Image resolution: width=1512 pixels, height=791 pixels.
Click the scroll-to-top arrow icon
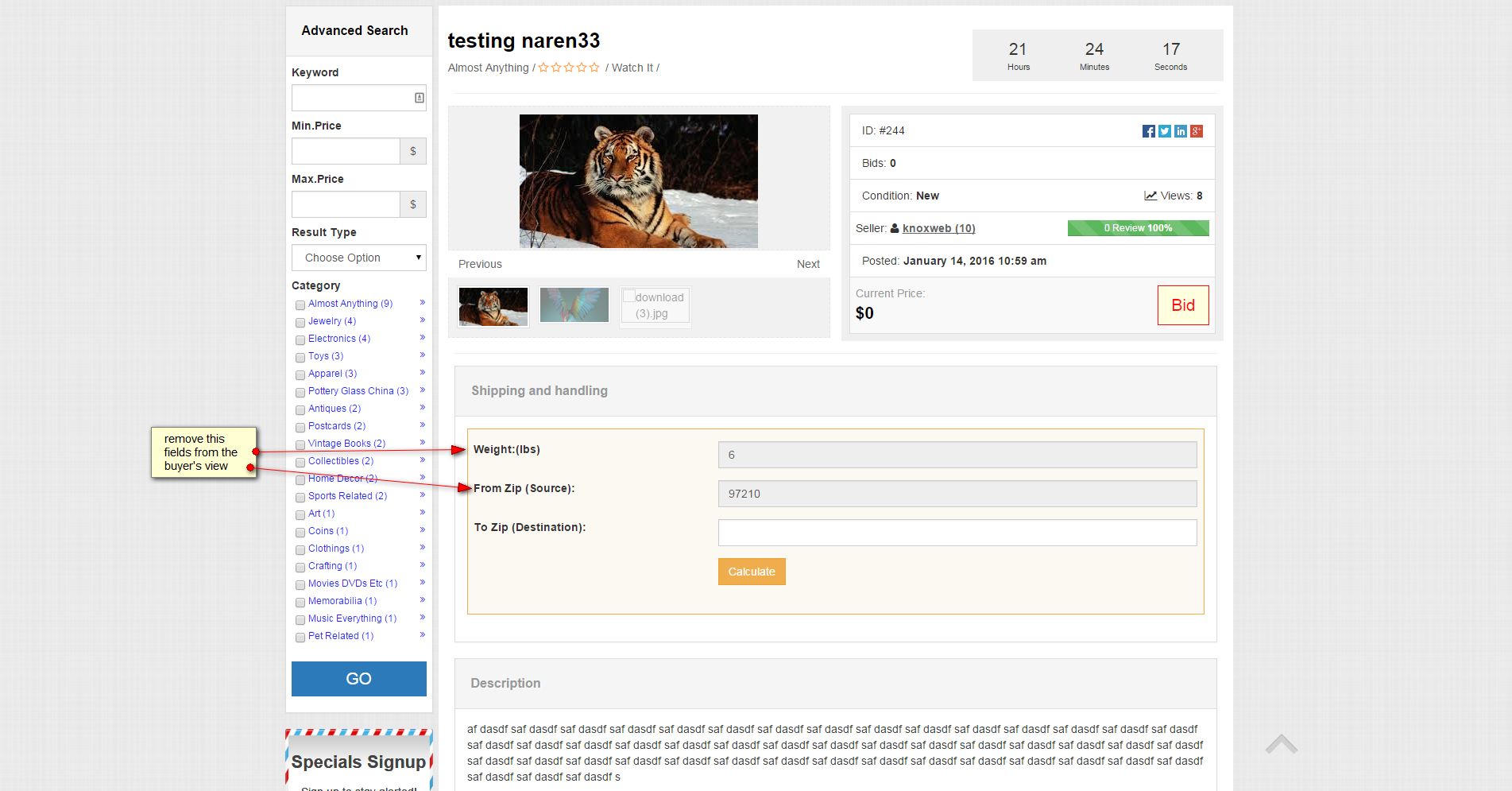click(x=1281, y=744)
